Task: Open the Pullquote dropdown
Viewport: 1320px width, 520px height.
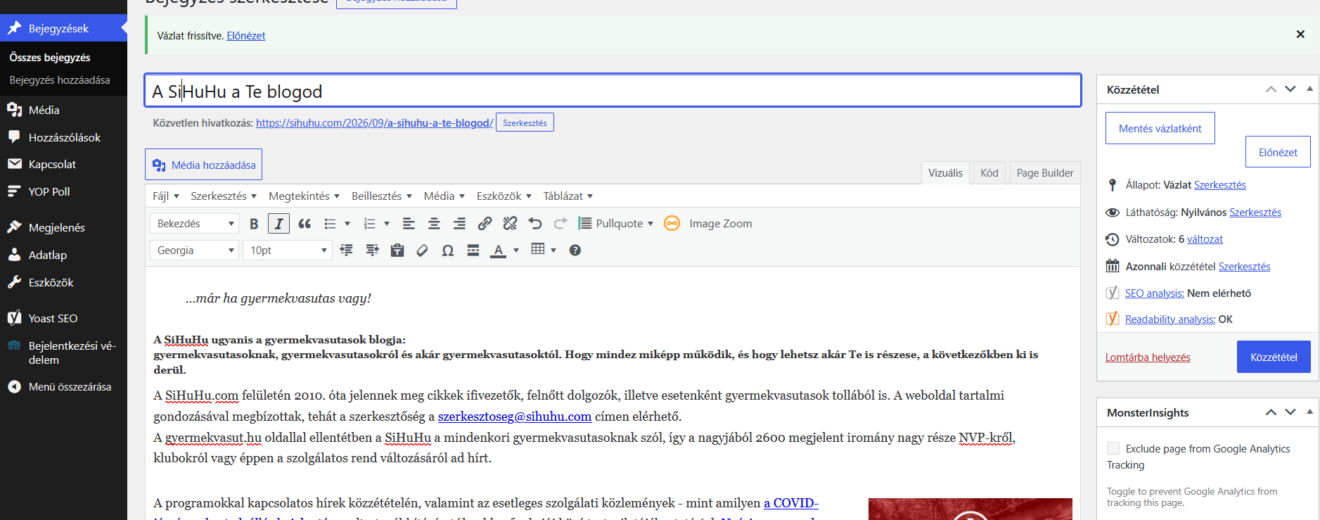Action: (615, 224)
